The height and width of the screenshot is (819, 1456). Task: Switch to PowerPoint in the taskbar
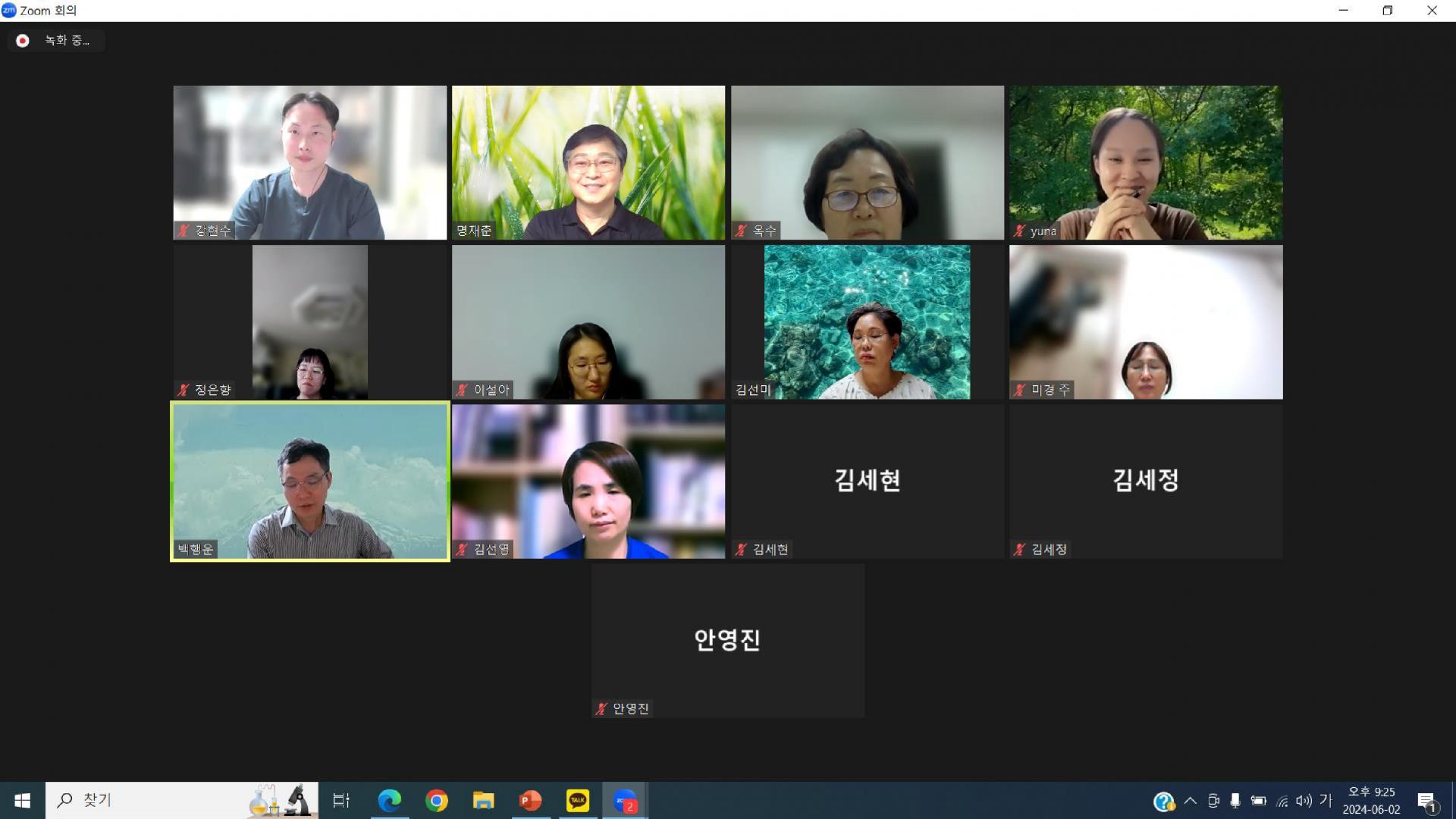530,800
